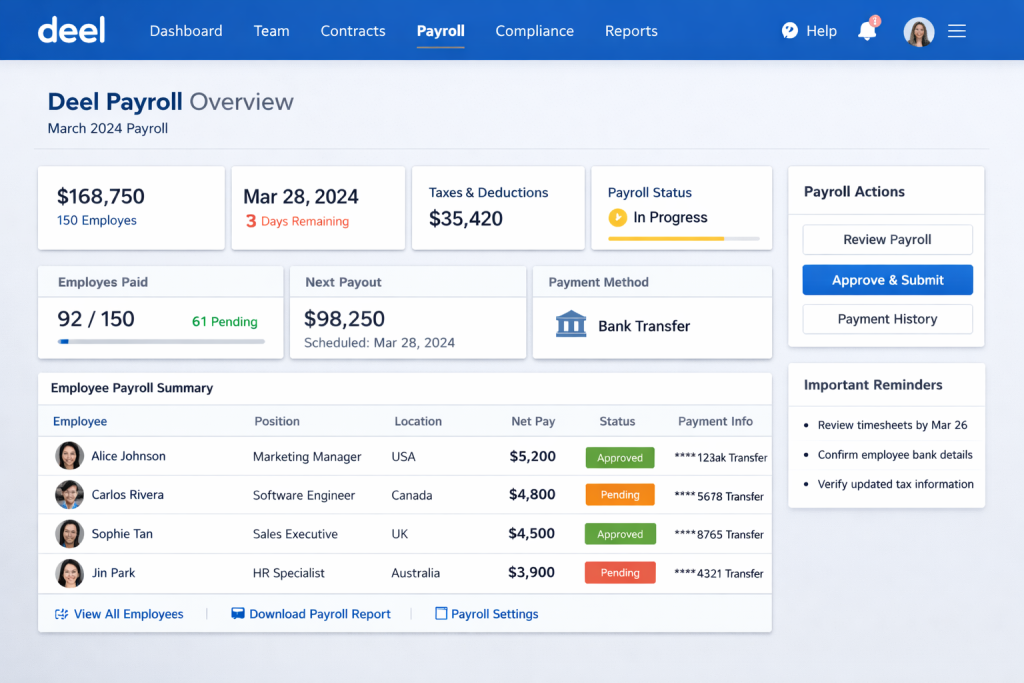Select Carlos Rivera name
The width and height of the screenshot is (1024, 683).
[x=127, y=494]
